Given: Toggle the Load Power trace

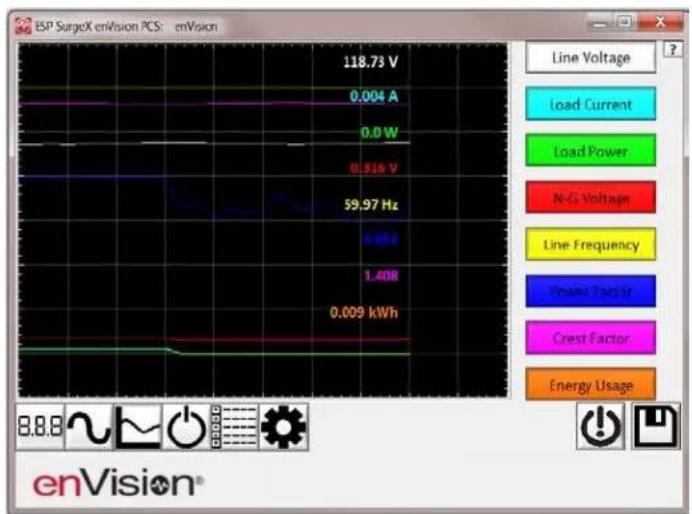Looking at the screenshot, I should (590, 151).
